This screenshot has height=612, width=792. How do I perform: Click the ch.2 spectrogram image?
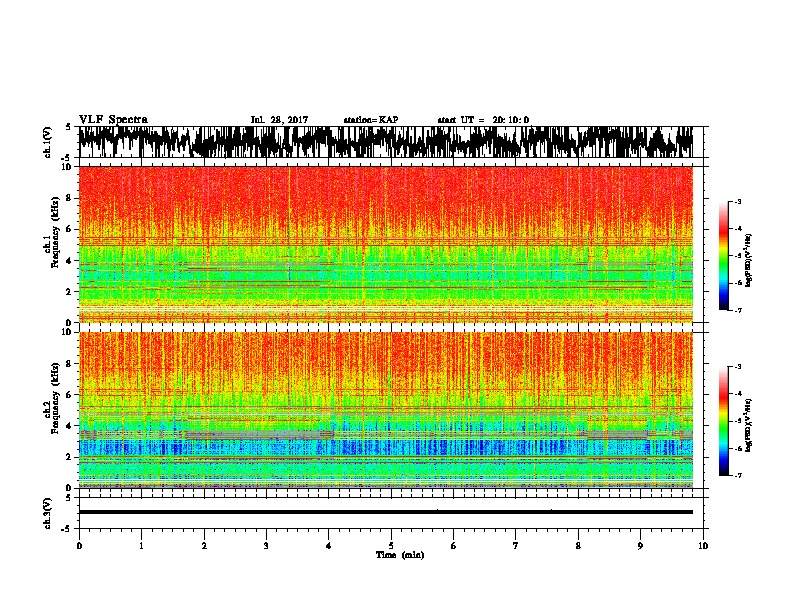tap(386, 410)
